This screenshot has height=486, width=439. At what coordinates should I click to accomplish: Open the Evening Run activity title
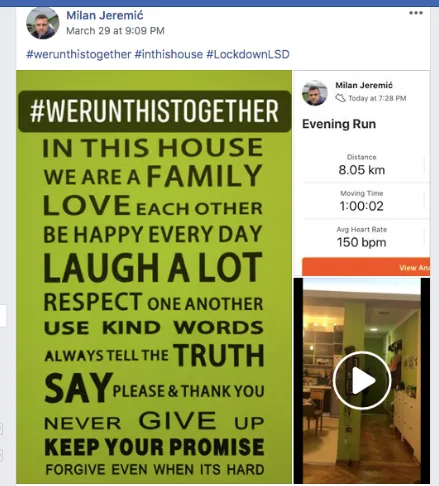(339, 124)
